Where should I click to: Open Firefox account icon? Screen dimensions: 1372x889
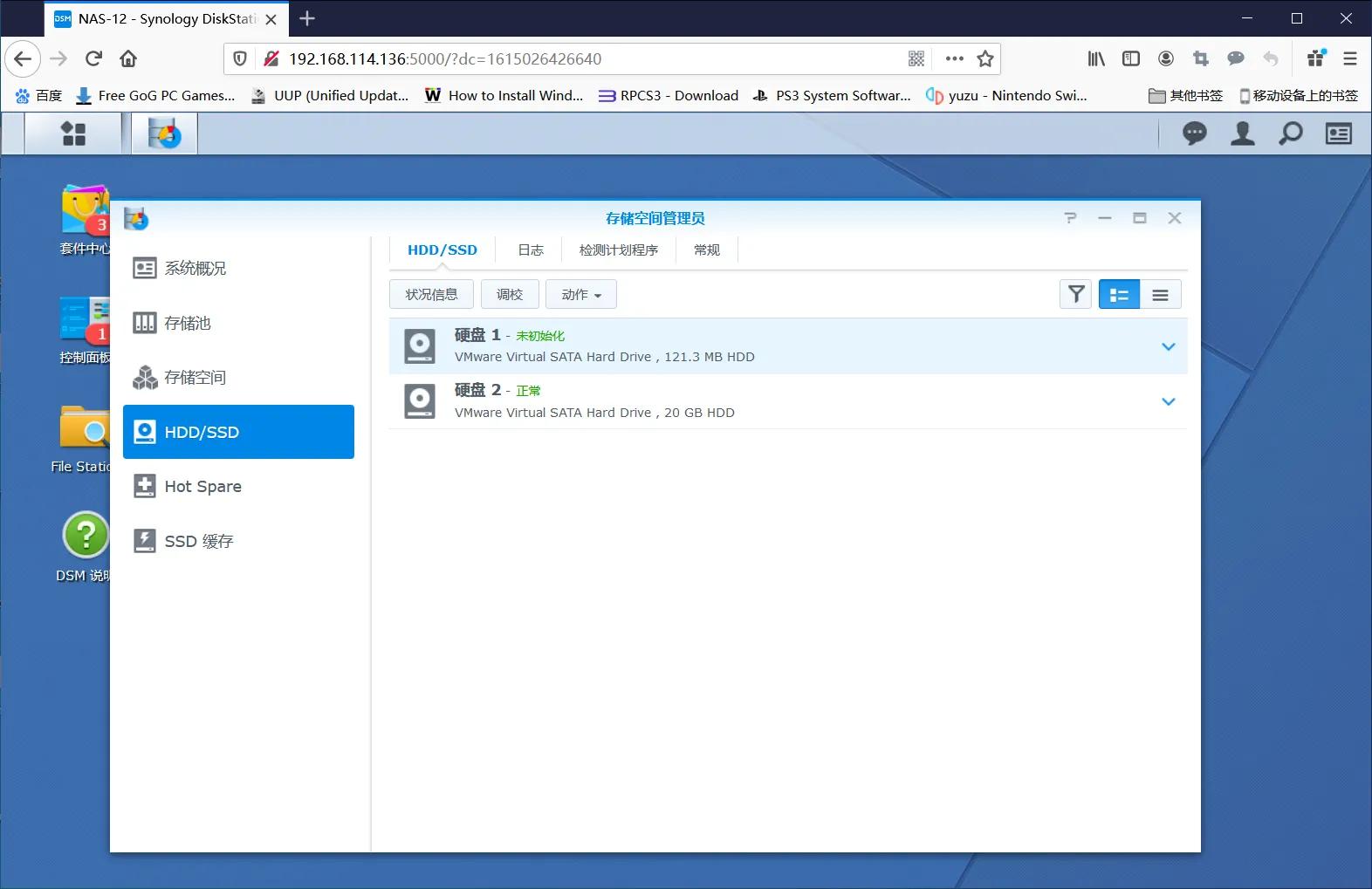(x=1166, y=58)
